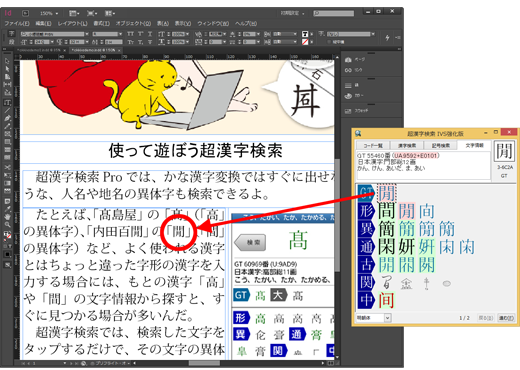Screen dimensions: 520x370
Task: Open the ウィンドウ(W) menu
Action: 213,23
